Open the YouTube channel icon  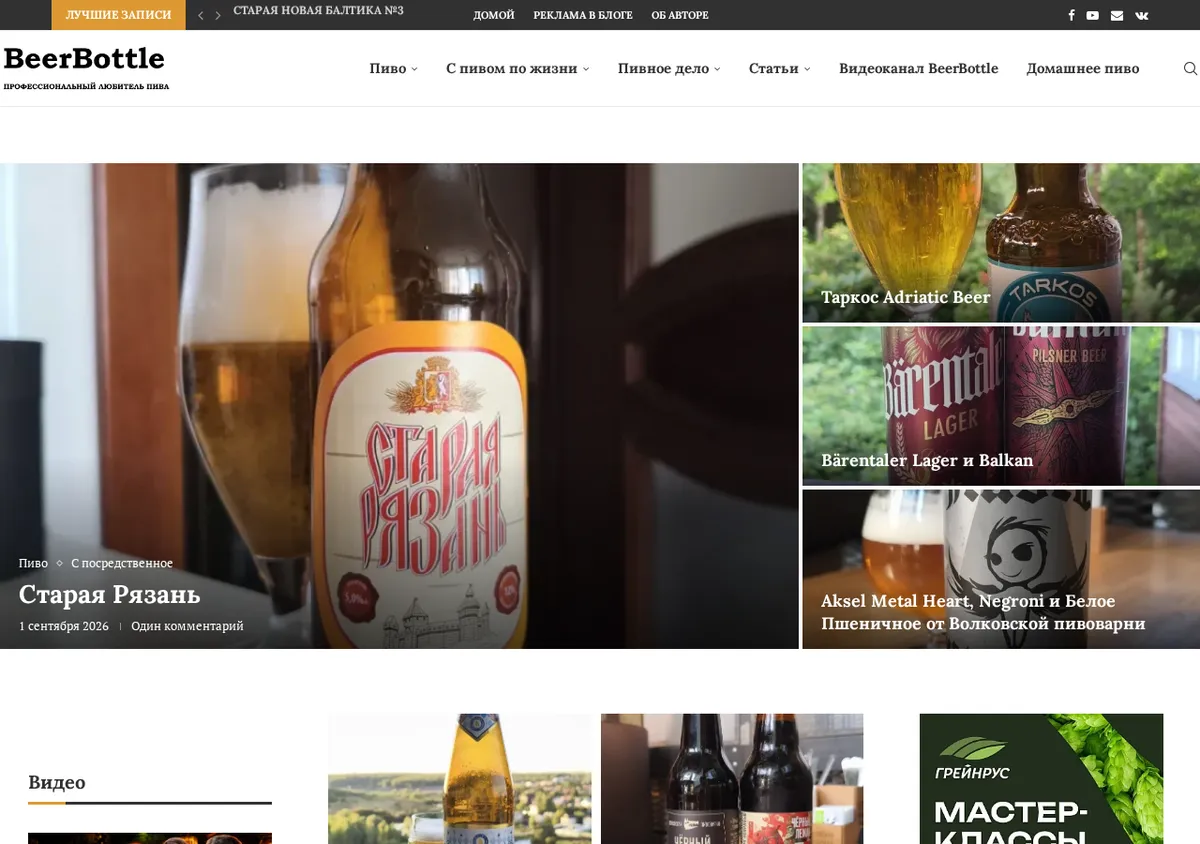pos(1093,15)
